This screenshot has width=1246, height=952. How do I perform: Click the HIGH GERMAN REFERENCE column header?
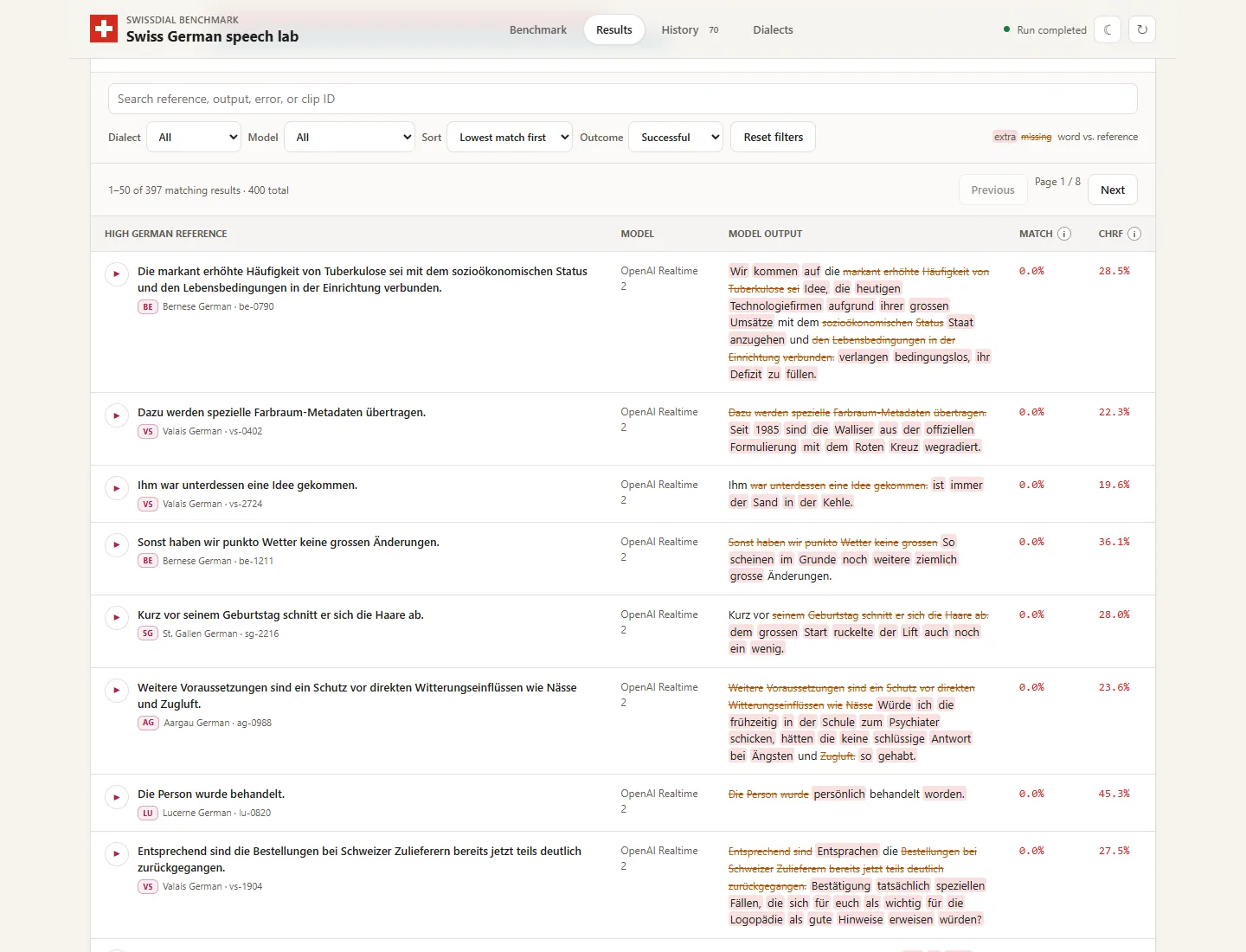pos(166,234)
